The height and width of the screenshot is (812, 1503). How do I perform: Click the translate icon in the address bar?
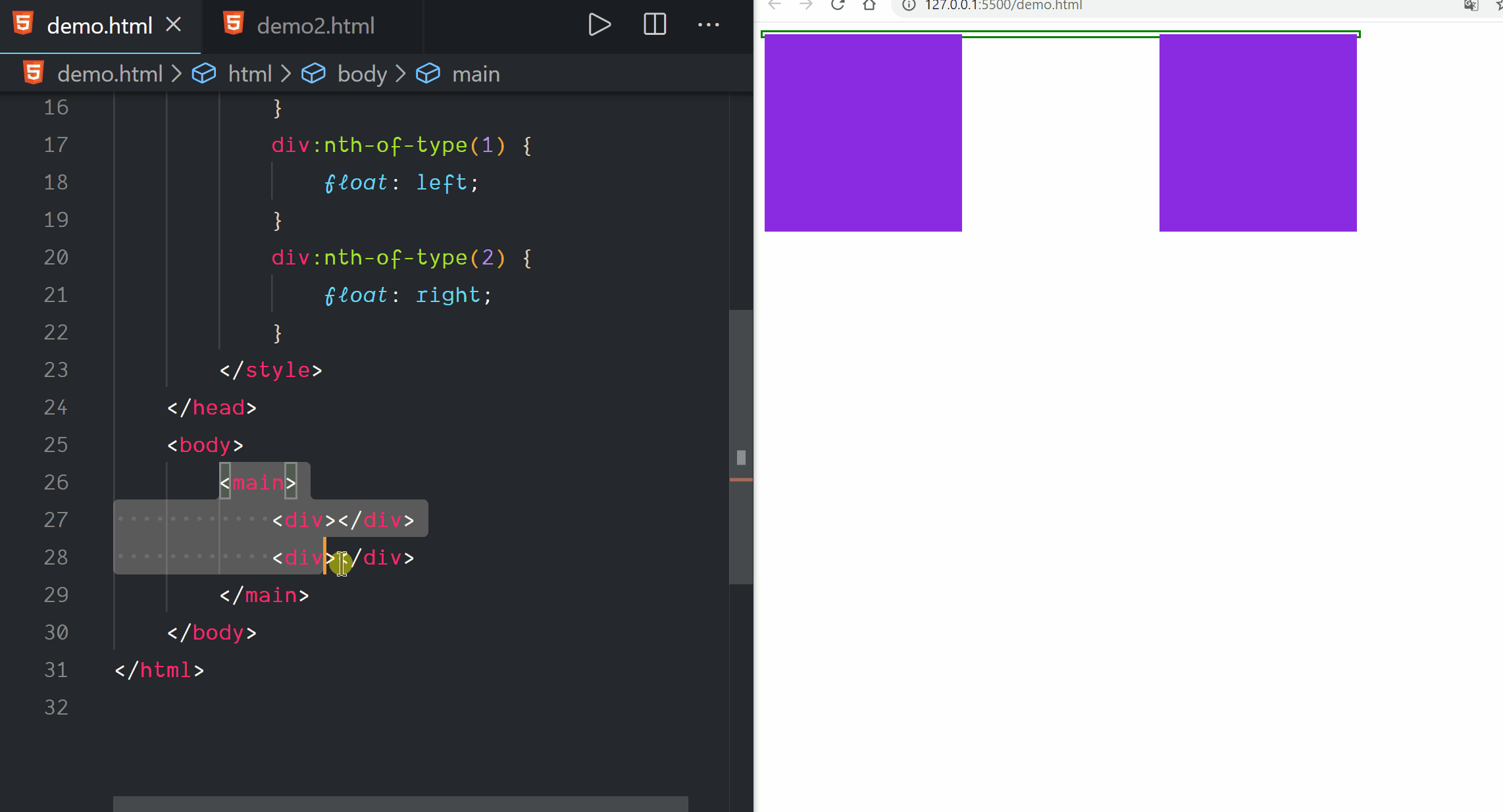click(1471, 6)
